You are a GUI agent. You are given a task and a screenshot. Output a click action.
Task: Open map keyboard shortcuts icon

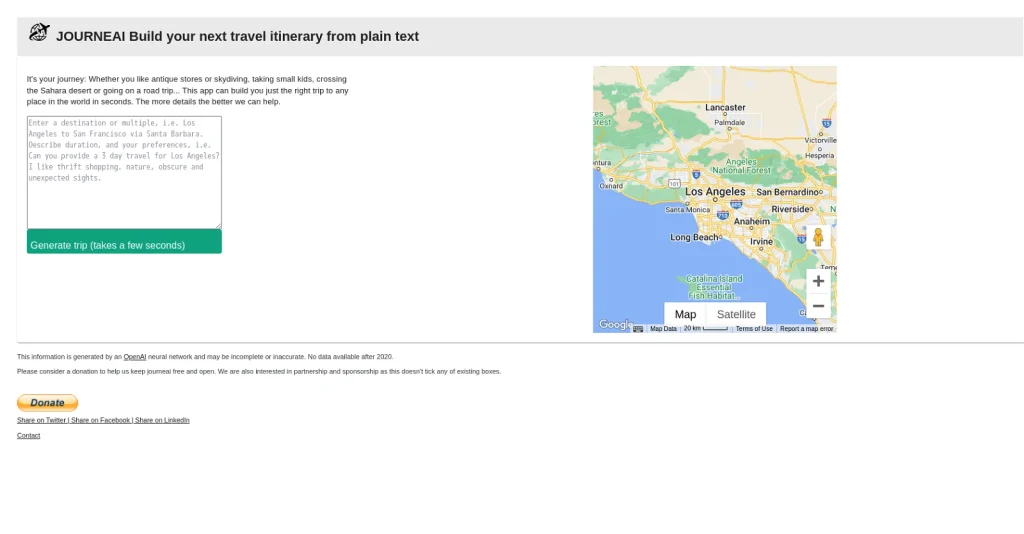coord(638,329)
